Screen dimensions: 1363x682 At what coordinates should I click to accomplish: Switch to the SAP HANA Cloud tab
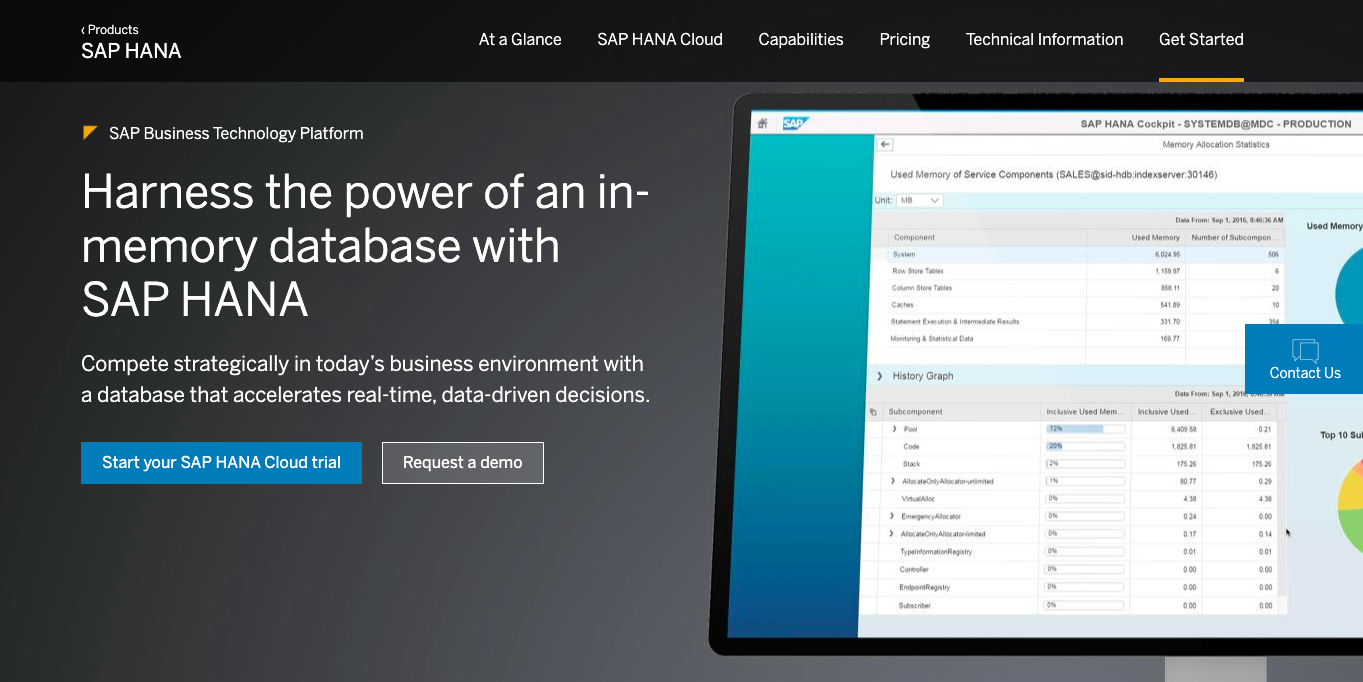point(660,40)
